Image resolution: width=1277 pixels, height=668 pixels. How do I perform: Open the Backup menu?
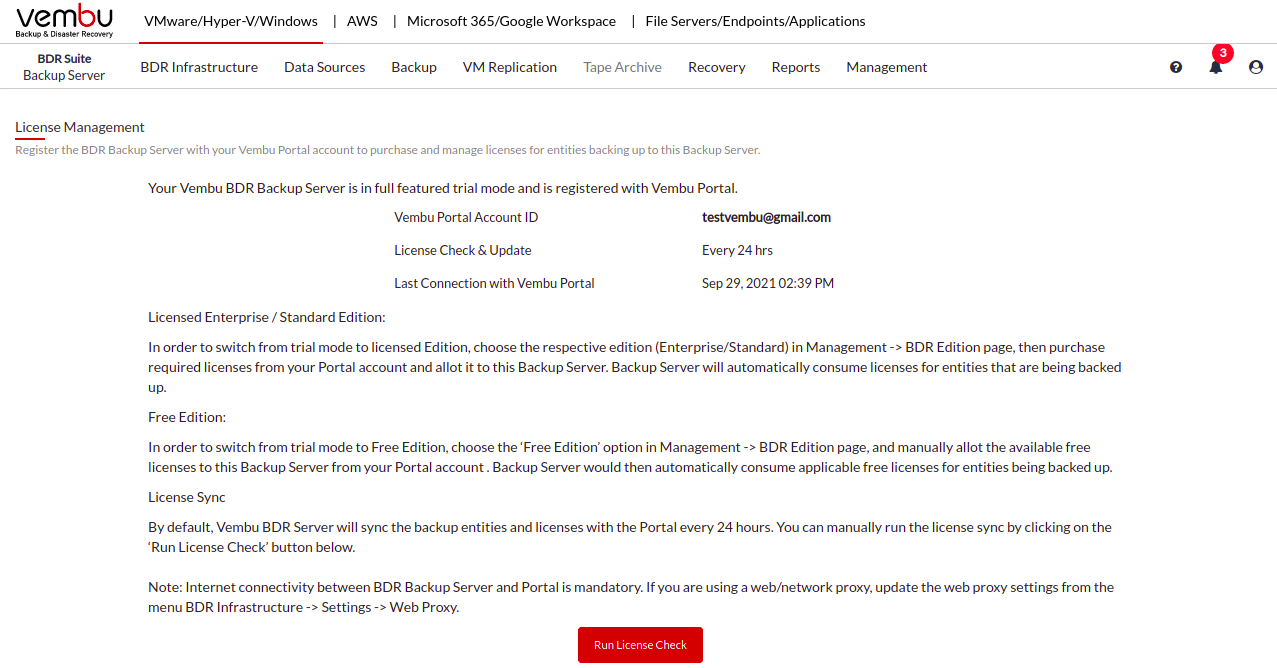(414, 67)
